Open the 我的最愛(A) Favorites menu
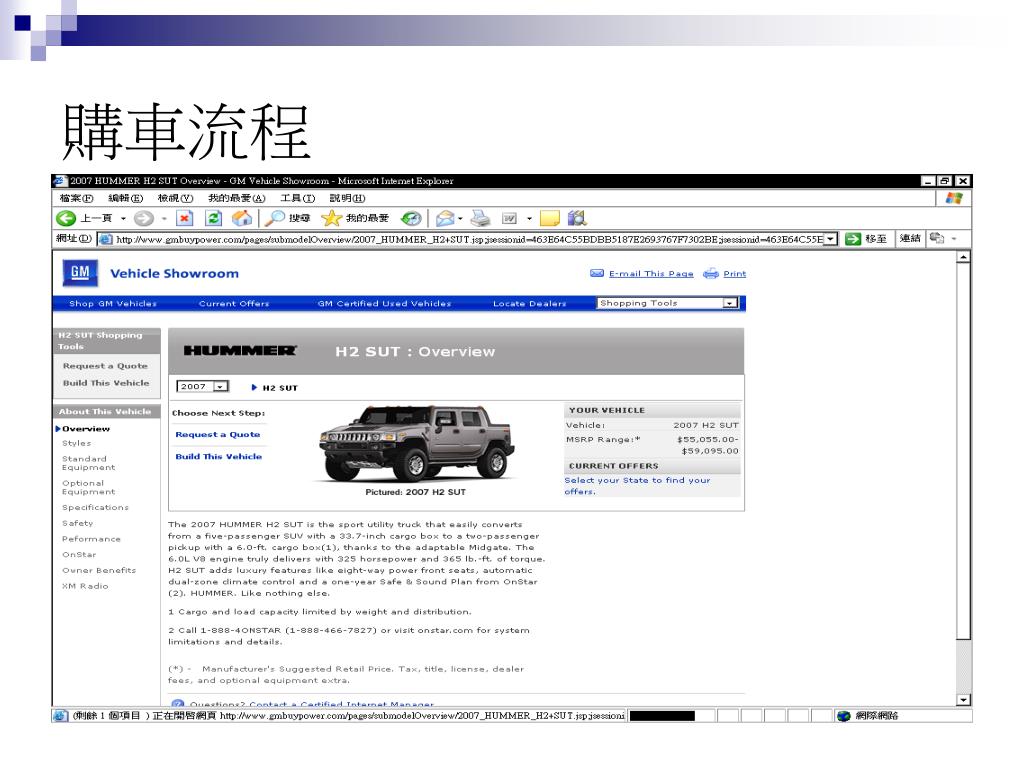Screen dimensions: 1024x768 (236, 198)
